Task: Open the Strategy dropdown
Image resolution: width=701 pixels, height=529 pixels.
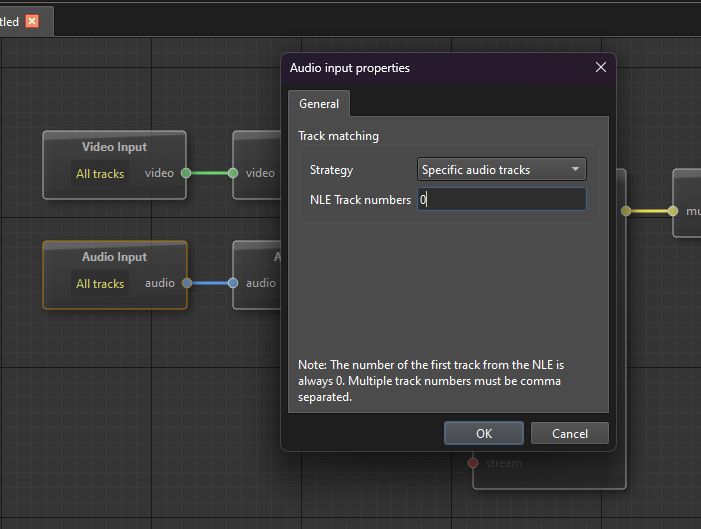Action: click(500, 170)
